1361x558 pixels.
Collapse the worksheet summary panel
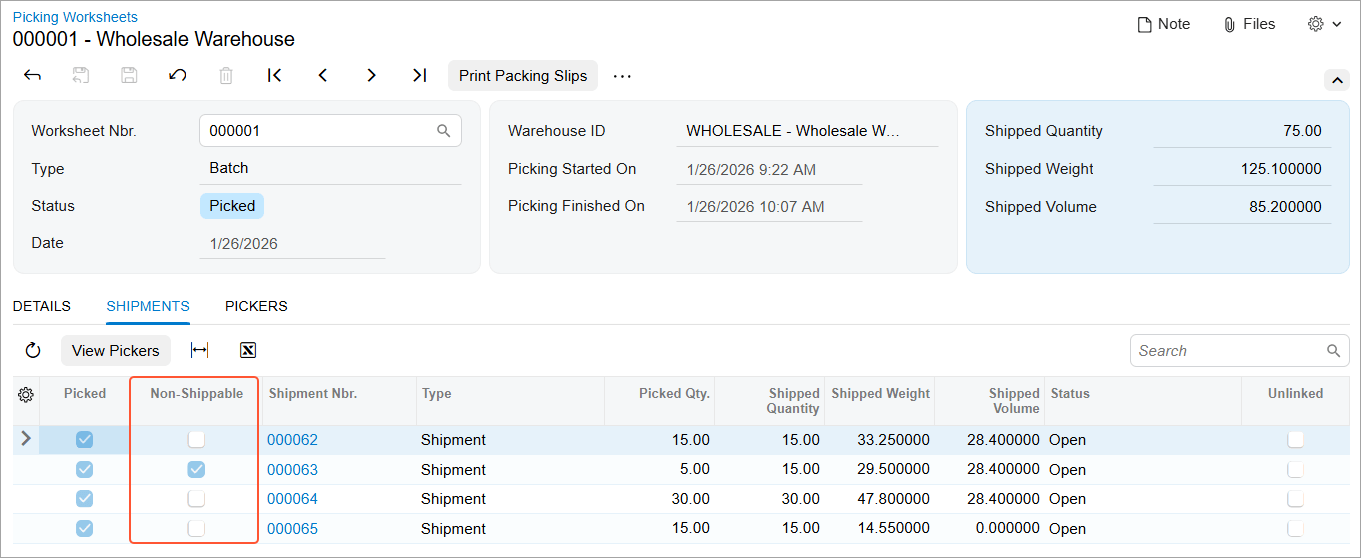coord(1336,80)
